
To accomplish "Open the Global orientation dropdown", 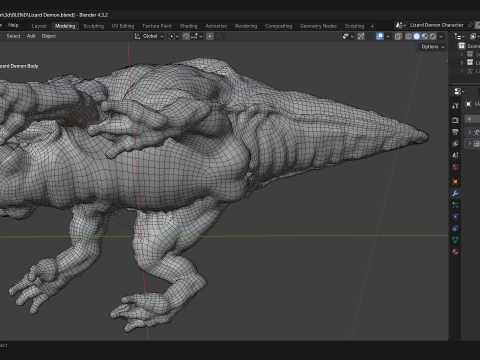I will pos(149,36).
